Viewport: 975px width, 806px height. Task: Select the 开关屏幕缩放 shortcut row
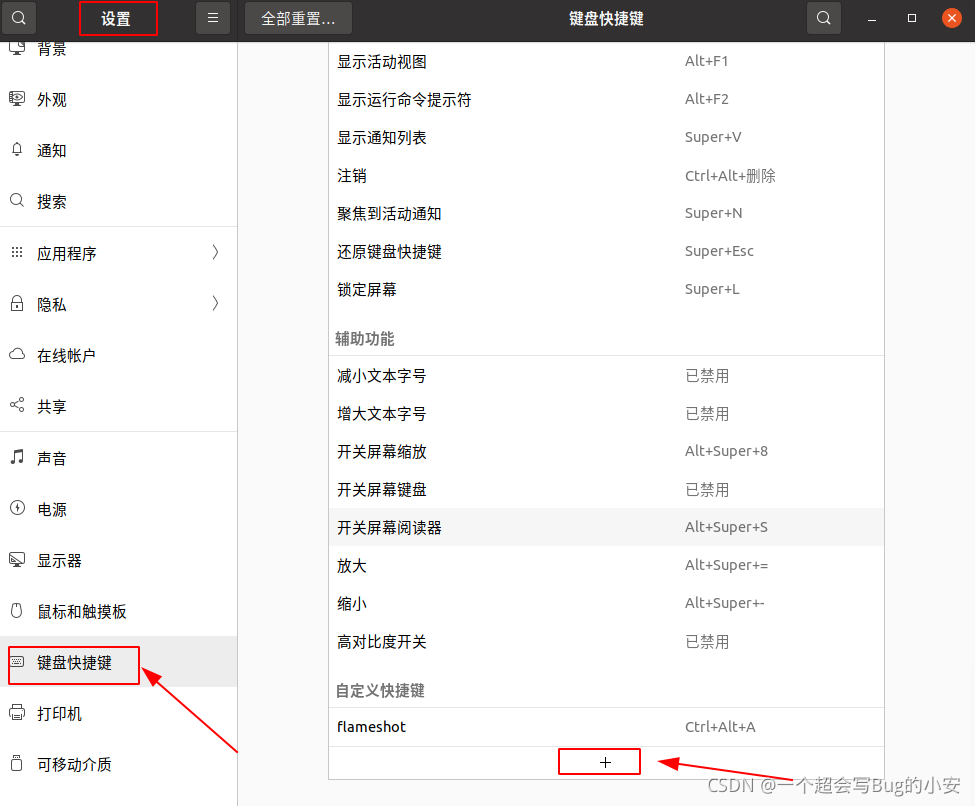click(606, 452)
